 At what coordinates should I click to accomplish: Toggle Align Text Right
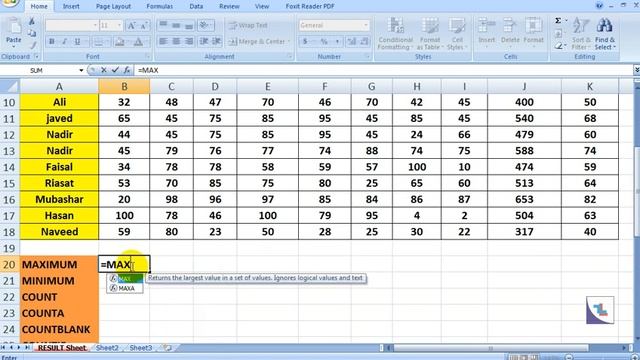click(189, 41)
